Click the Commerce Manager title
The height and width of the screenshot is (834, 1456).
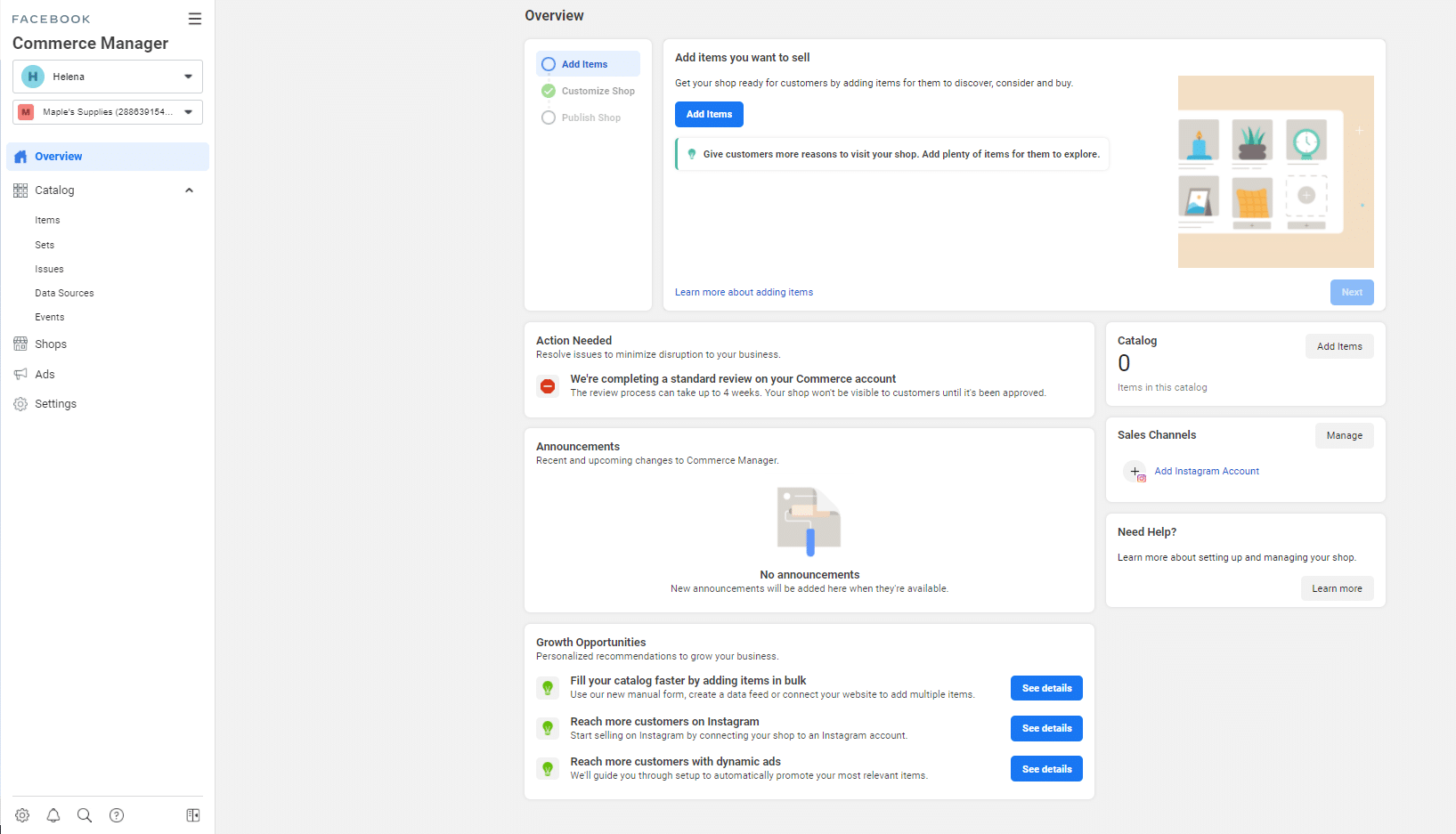(90, 43)
